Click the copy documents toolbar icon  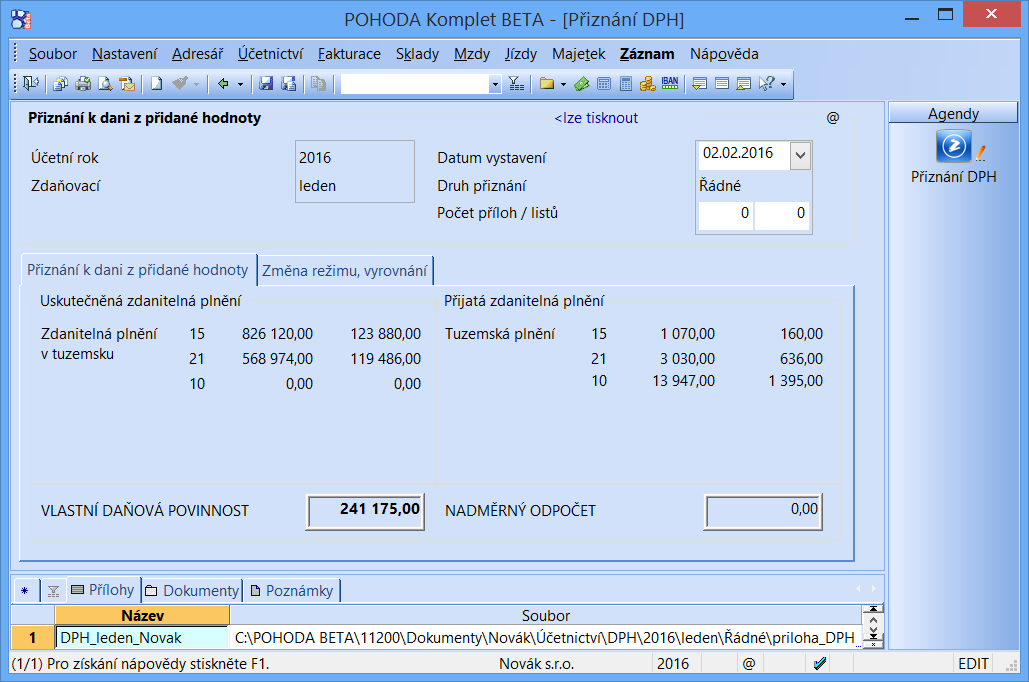pos(60,83)
